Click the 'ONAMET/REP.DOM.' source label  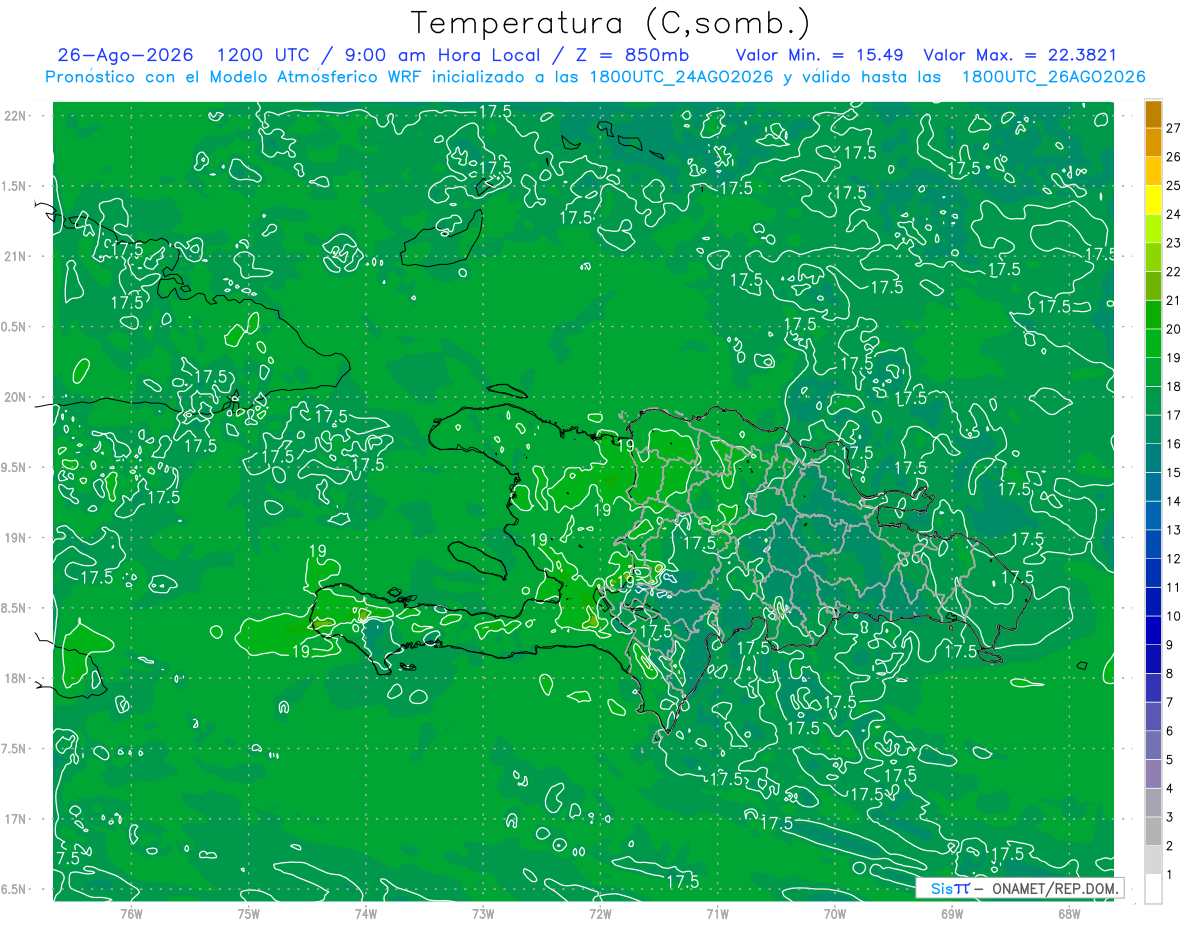(1054, 888)
